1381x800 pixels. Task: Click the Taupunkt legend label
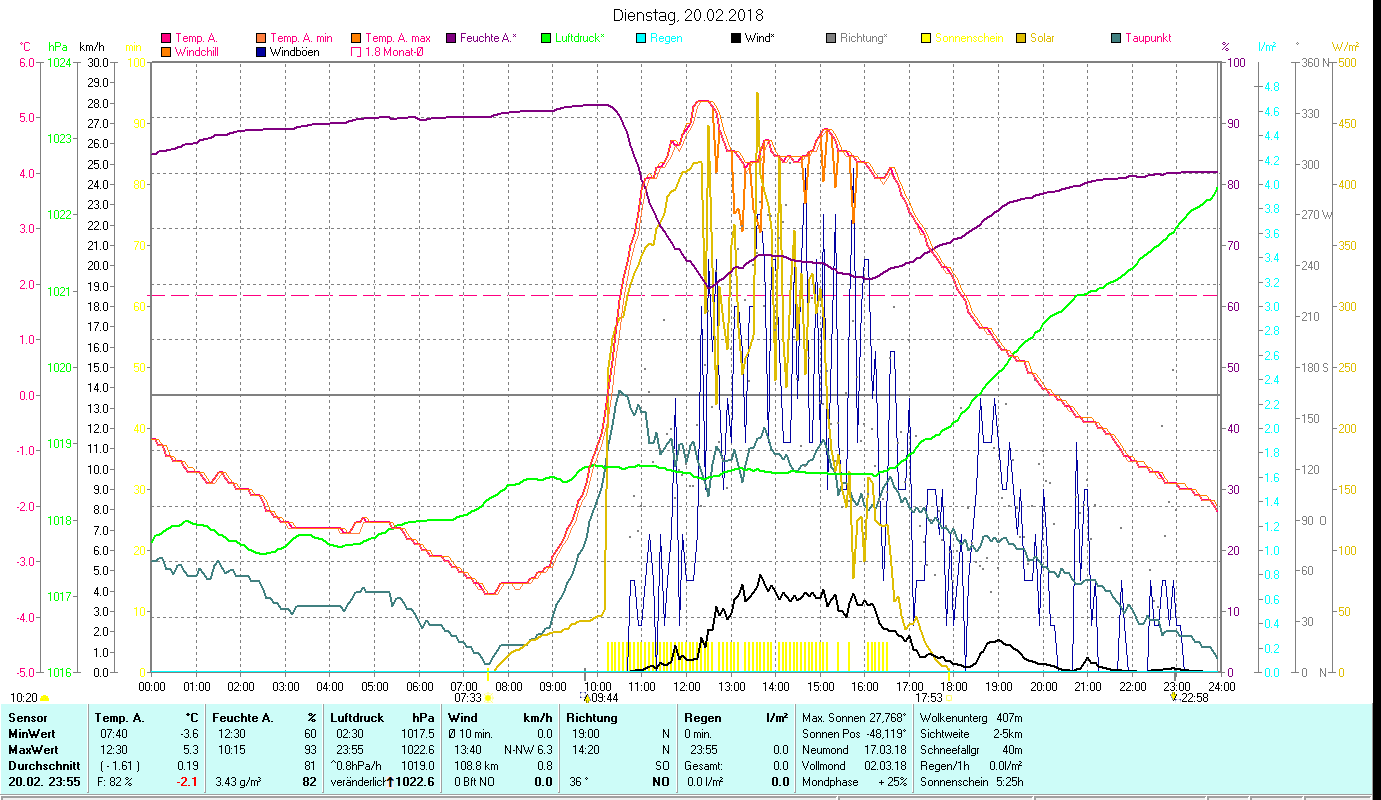(1148, 38)
